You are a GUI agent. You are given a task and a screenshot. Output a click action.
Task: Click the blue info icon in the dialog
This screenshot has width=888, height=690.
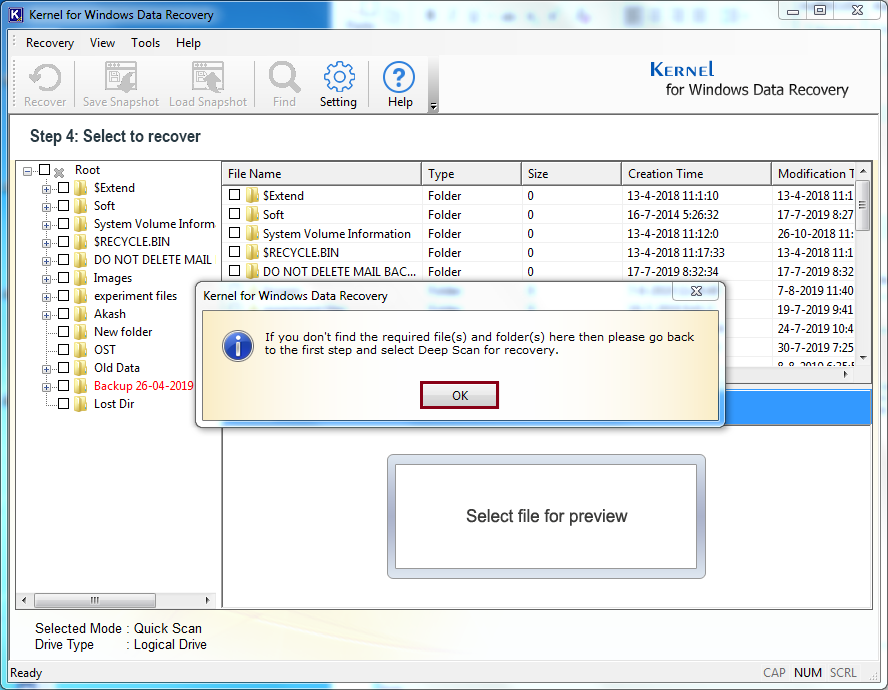pos(238,346)
